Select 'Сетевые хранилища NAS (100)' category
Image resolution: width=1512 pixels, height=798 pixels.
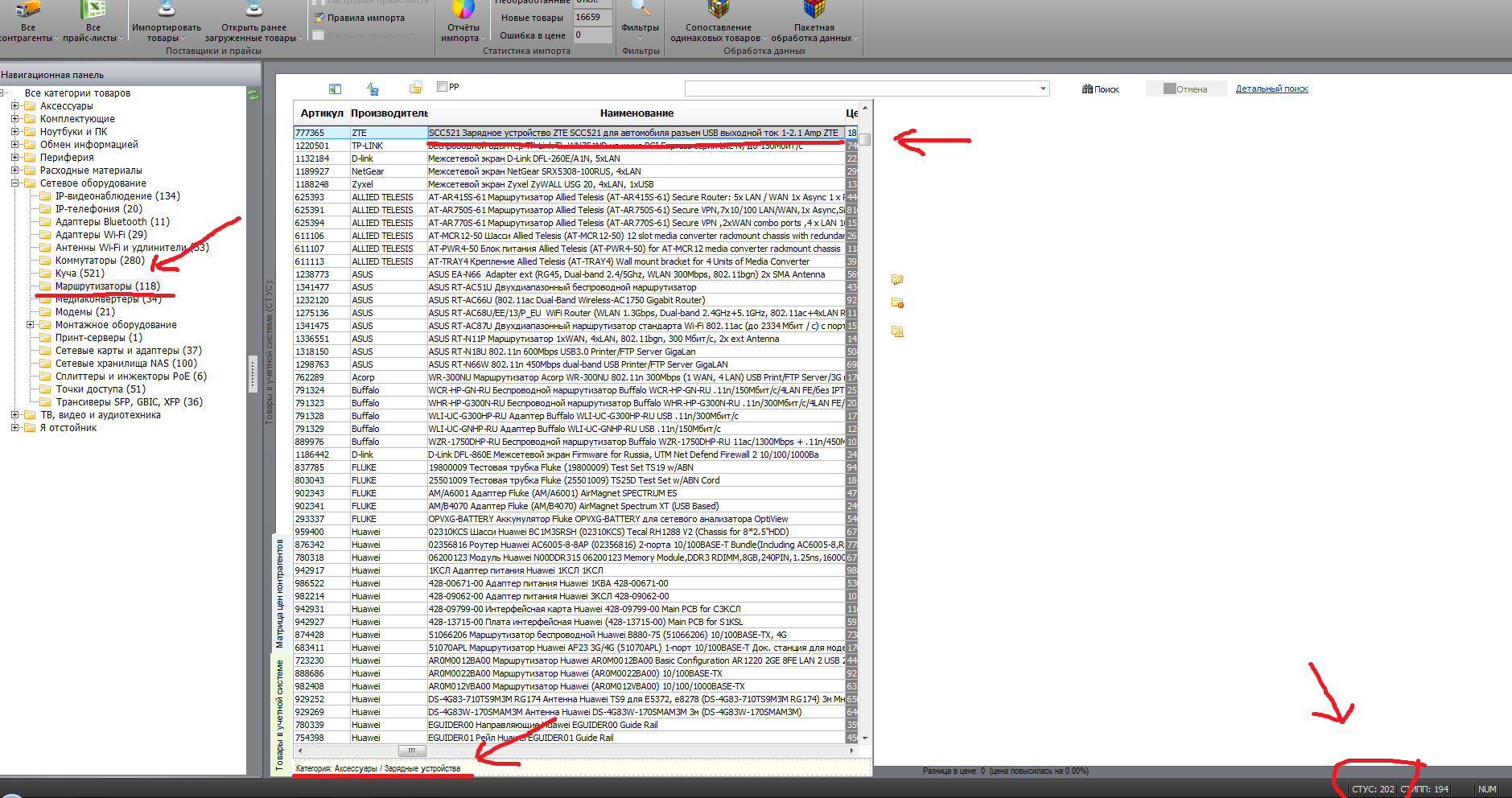[126, 364]
